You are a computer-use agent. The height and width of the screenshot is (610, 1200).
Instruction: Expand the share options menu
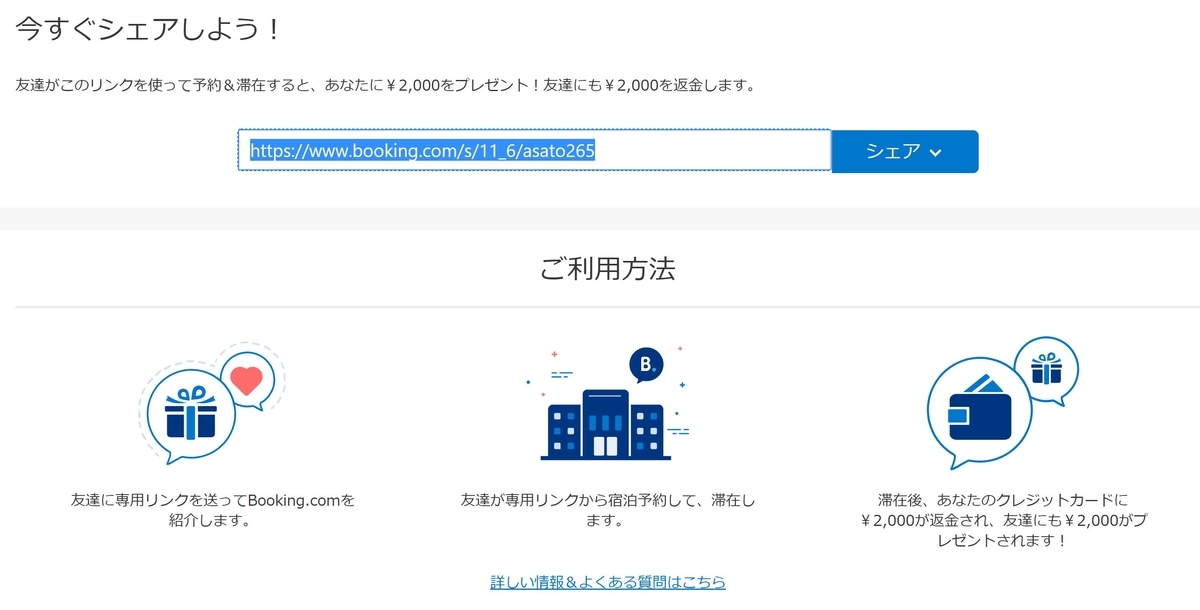coord(904,152)
